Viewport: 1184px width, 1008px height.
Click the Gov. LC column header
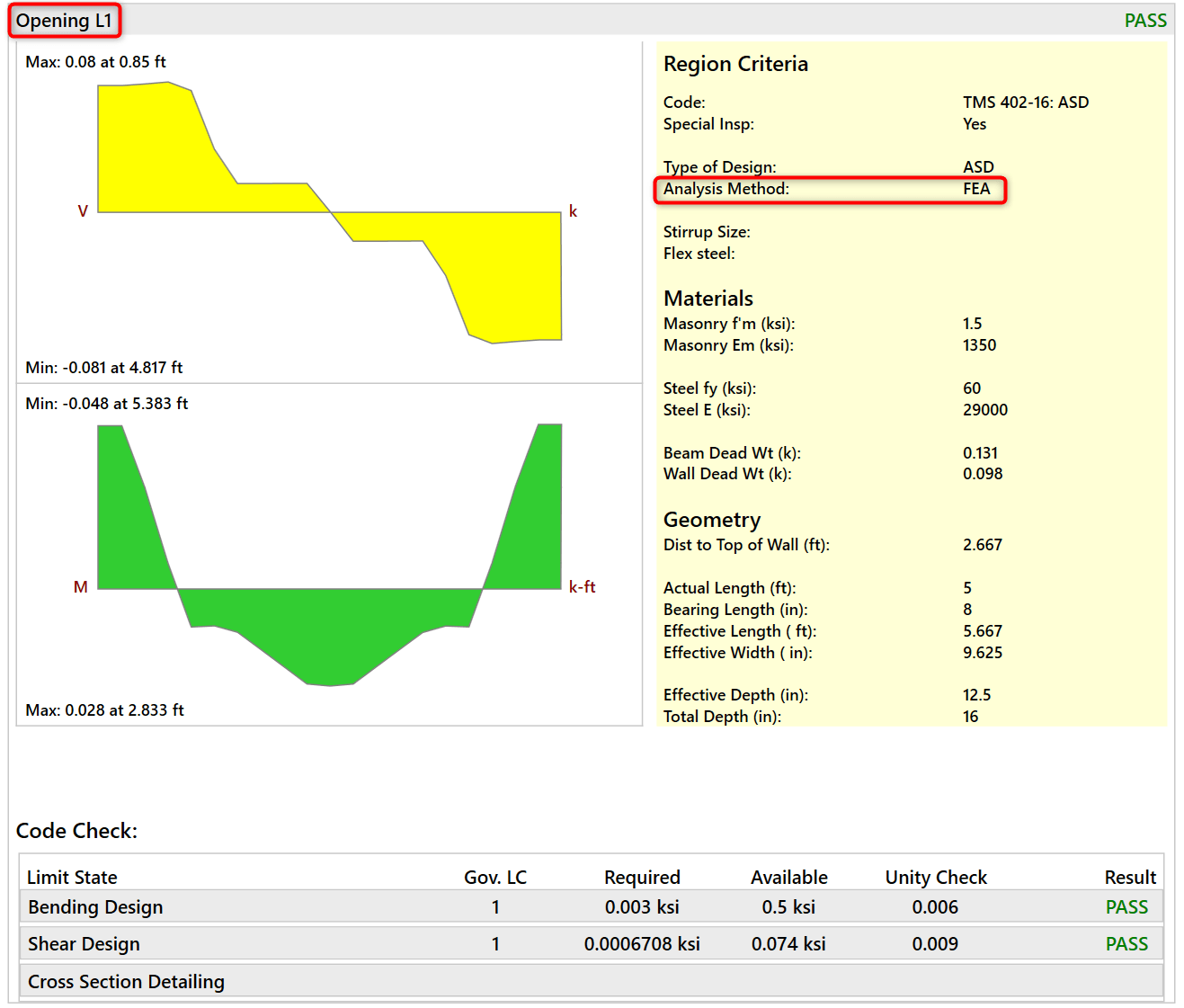(x=494, y=878)
